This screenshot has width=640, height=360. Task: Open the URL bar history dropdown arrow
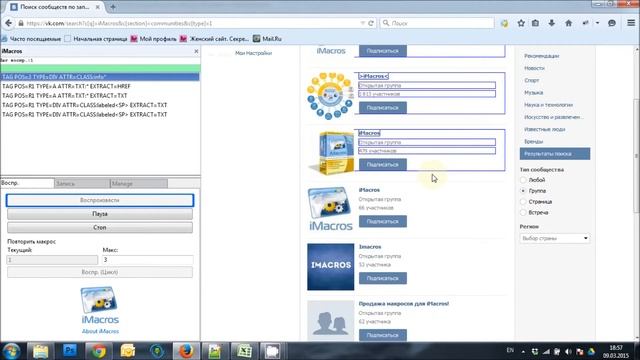point(362,23)
